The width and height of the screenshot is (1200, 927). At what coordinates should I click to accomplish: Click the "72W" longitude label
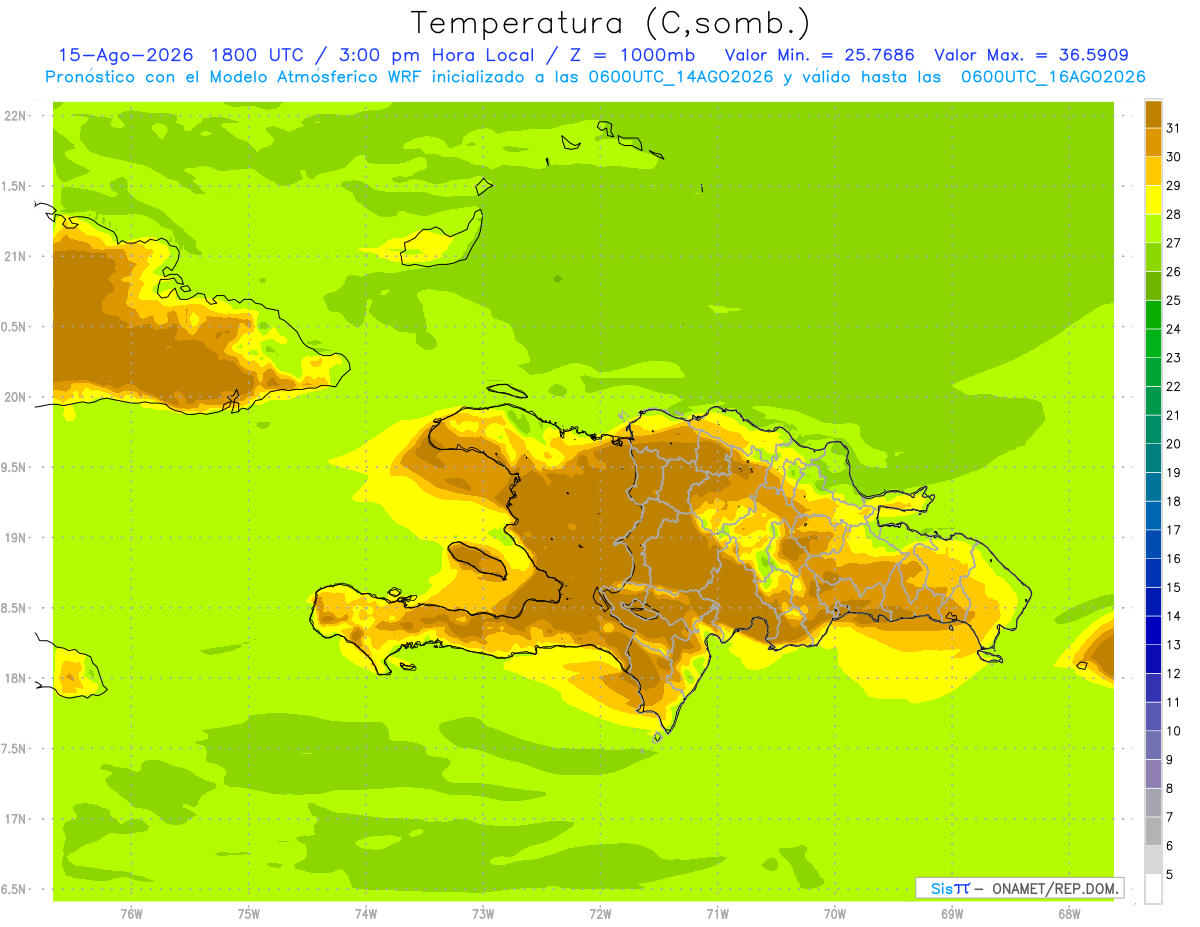point(600,913)
